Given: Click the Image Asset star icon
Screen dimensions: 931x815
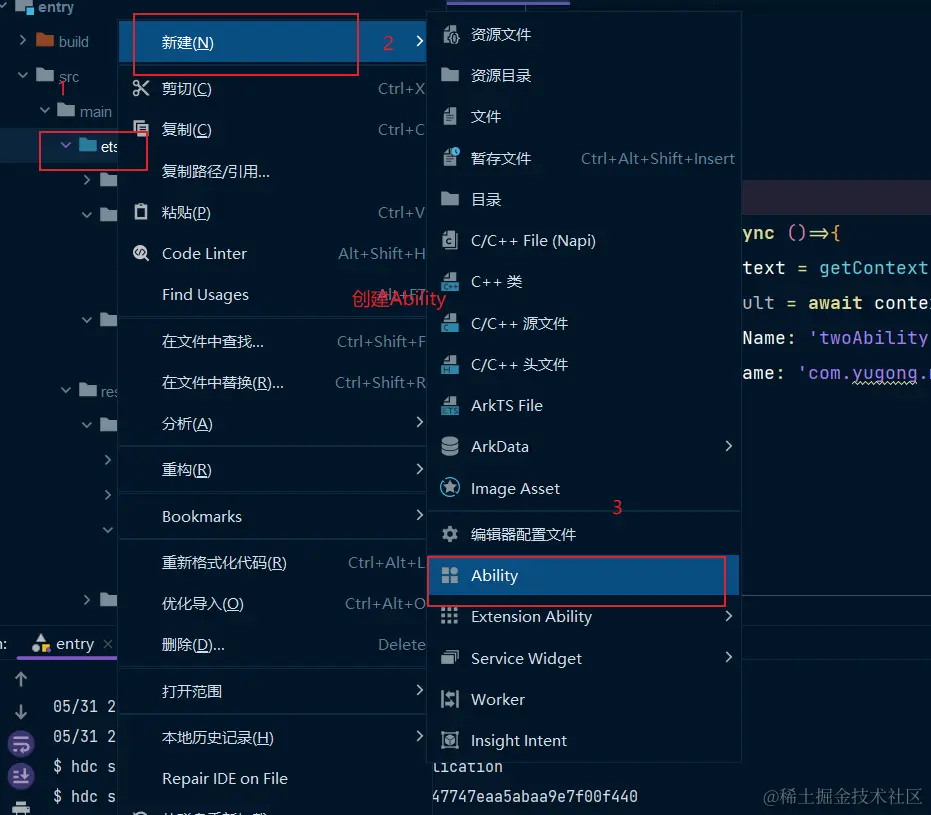Looking at the screenshot, I should [450, 488].
